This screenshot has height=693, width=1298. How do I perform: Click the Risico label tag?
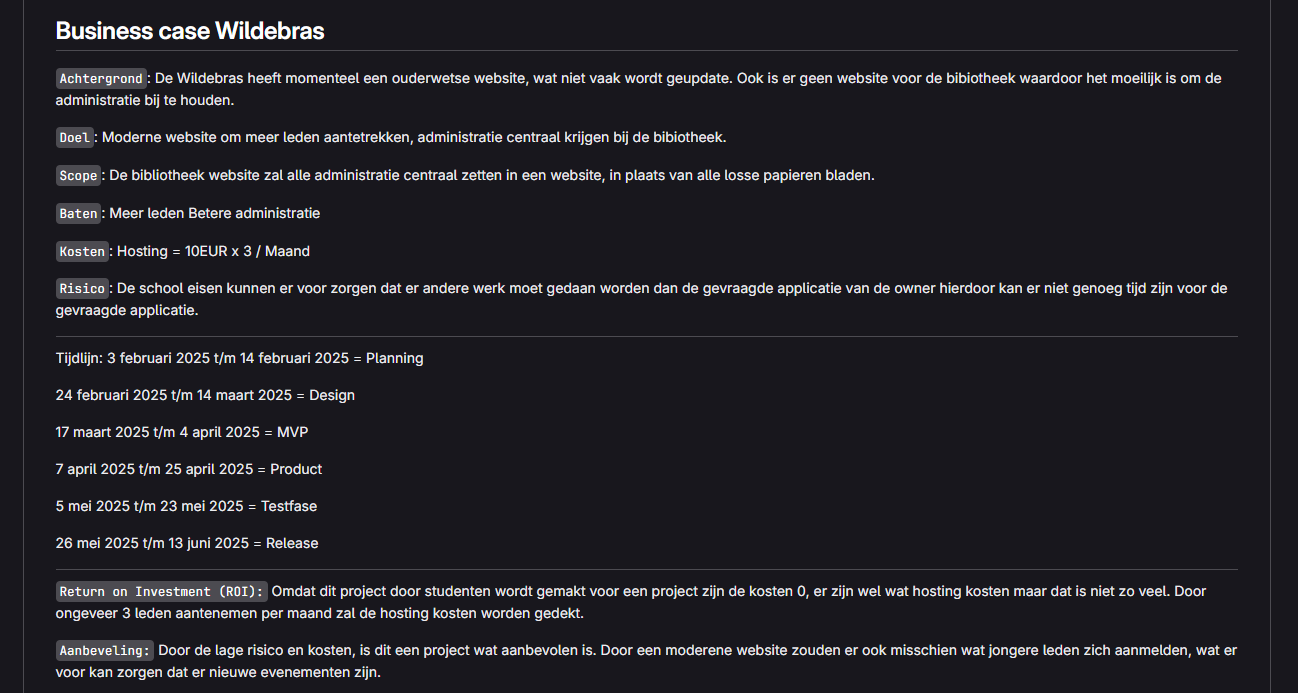point(82,289)
